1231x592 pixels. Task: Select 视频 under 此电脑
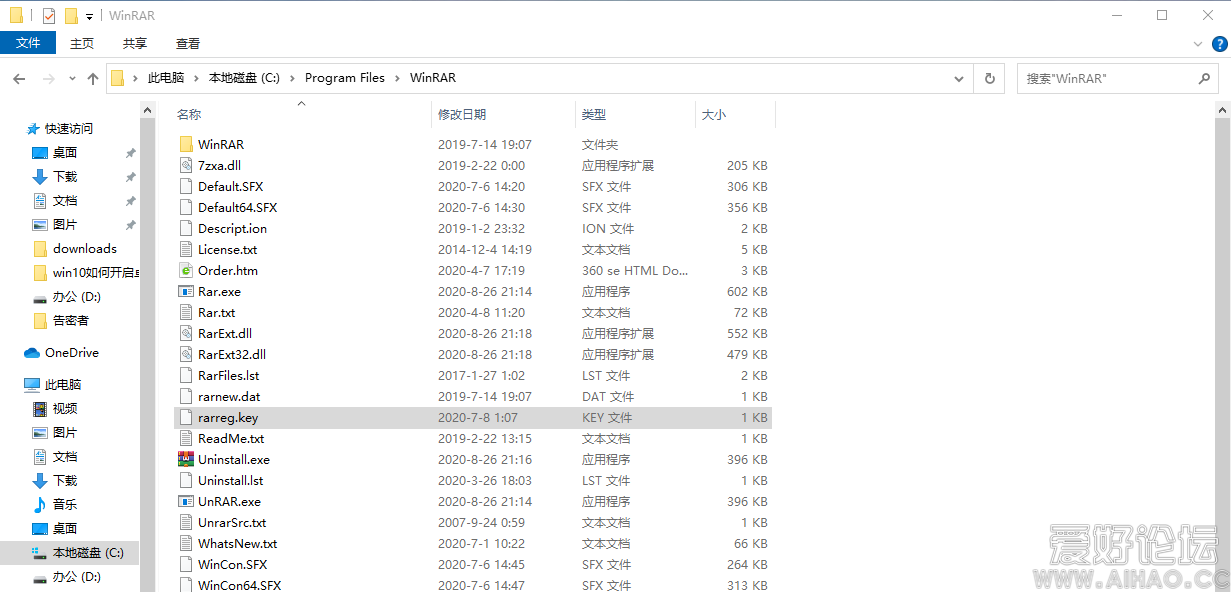coord(65,409)
